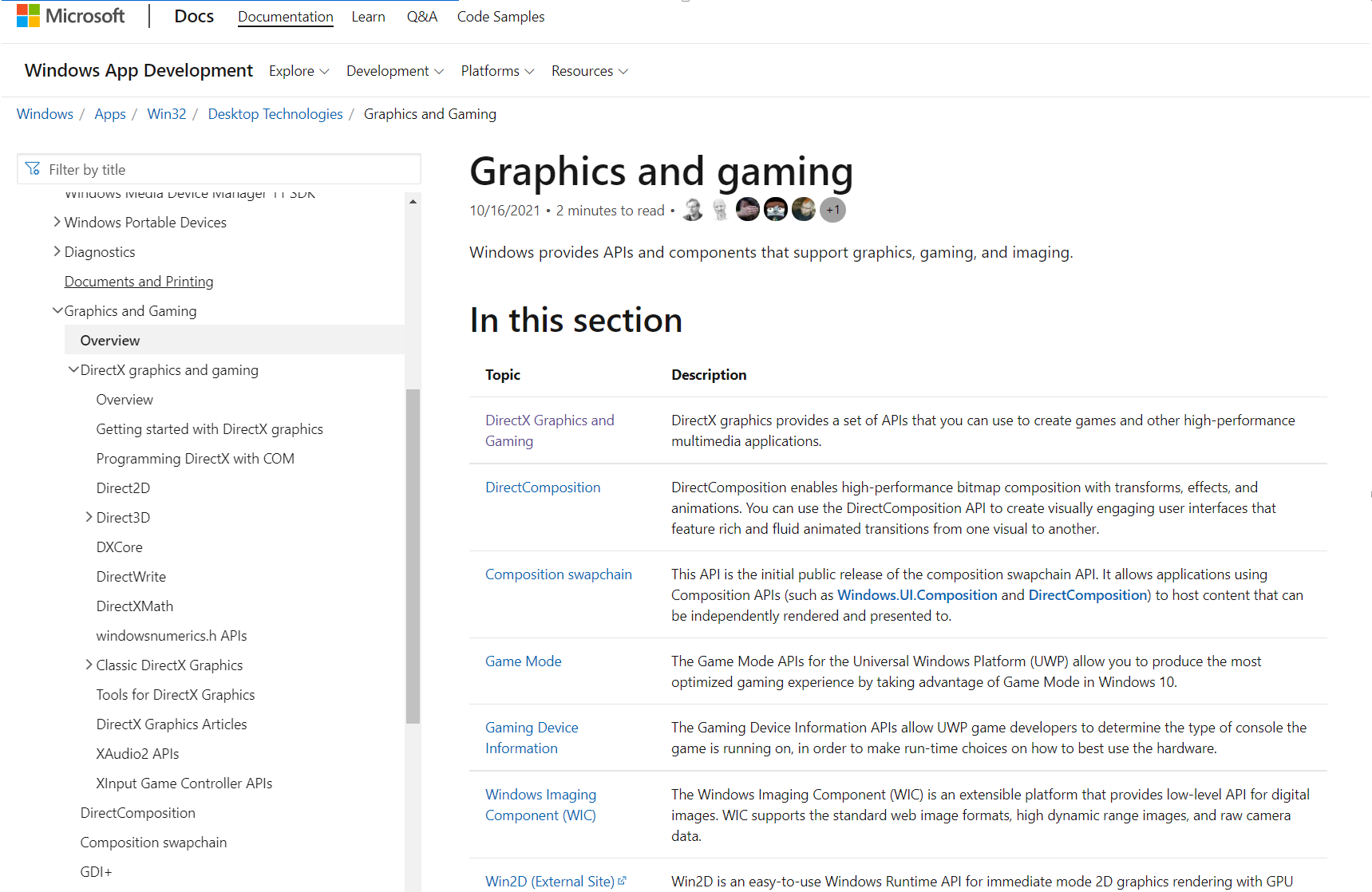The image size is (1372, 892).
Task: Open the Development dropdown menu
Action: tap(395, 71)
